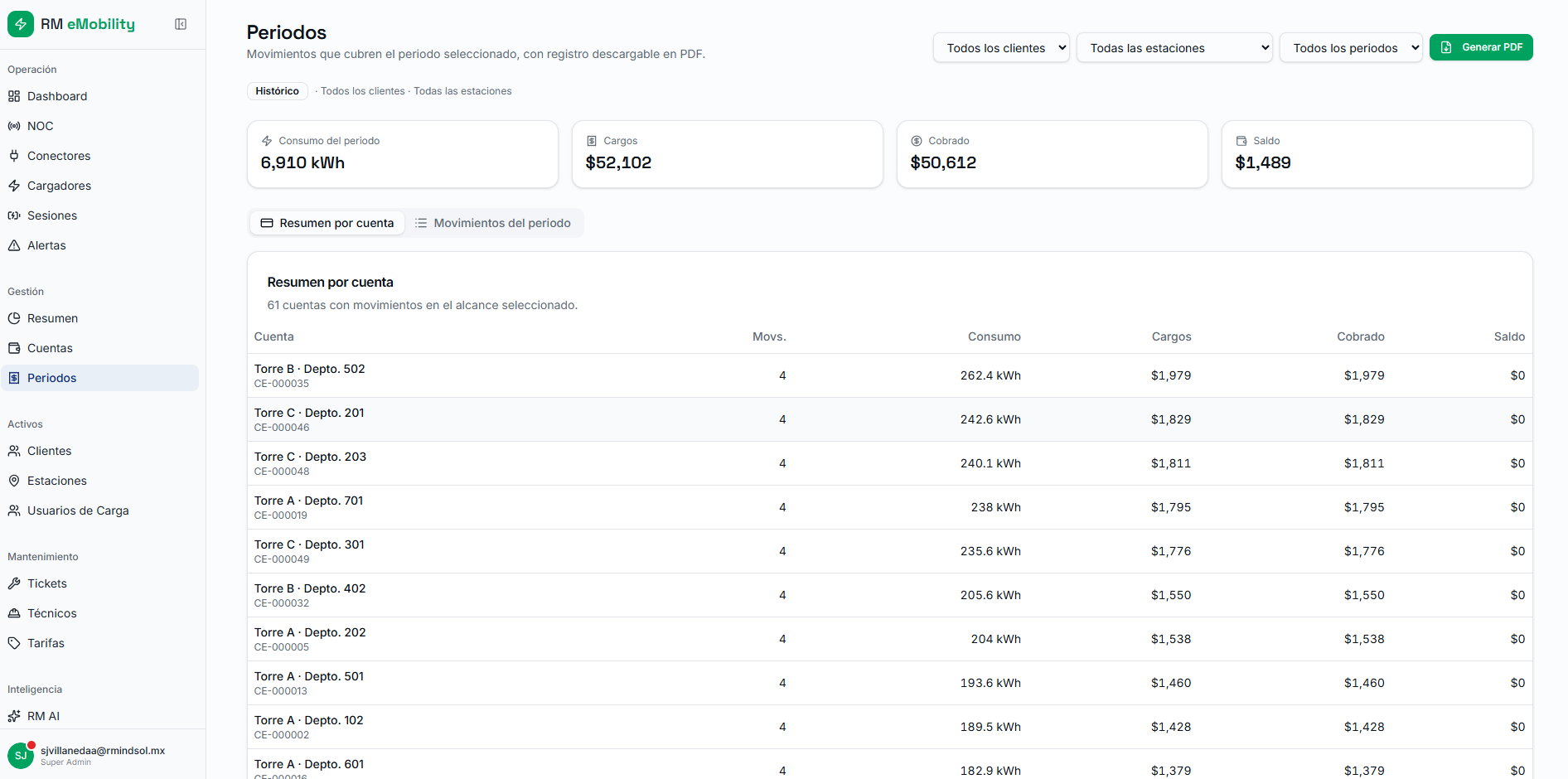Open Dashboard grid icon

point(14,96)
